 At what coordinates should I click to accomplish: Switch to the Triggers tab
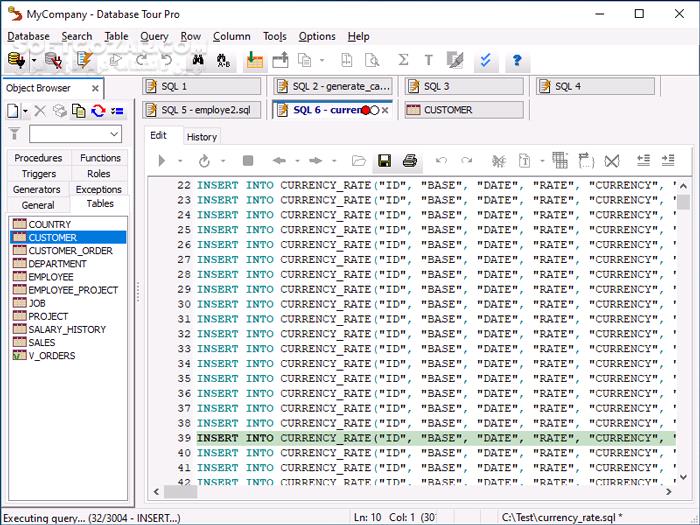click(39, 174)
